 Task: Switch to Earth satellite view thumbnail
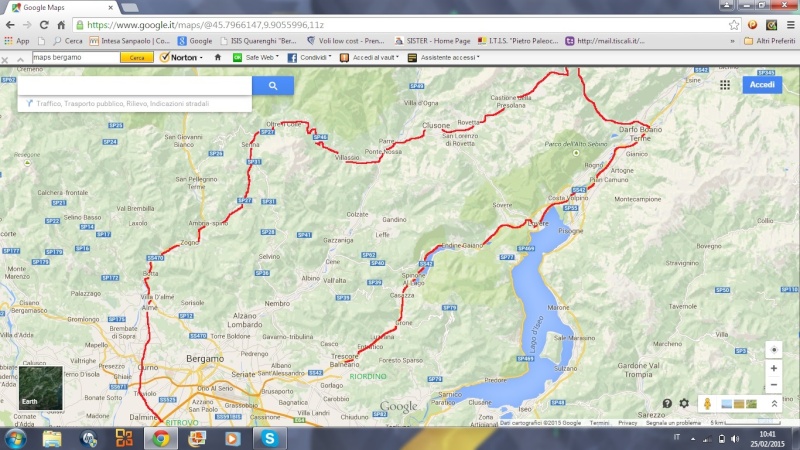tap(40, 388)
